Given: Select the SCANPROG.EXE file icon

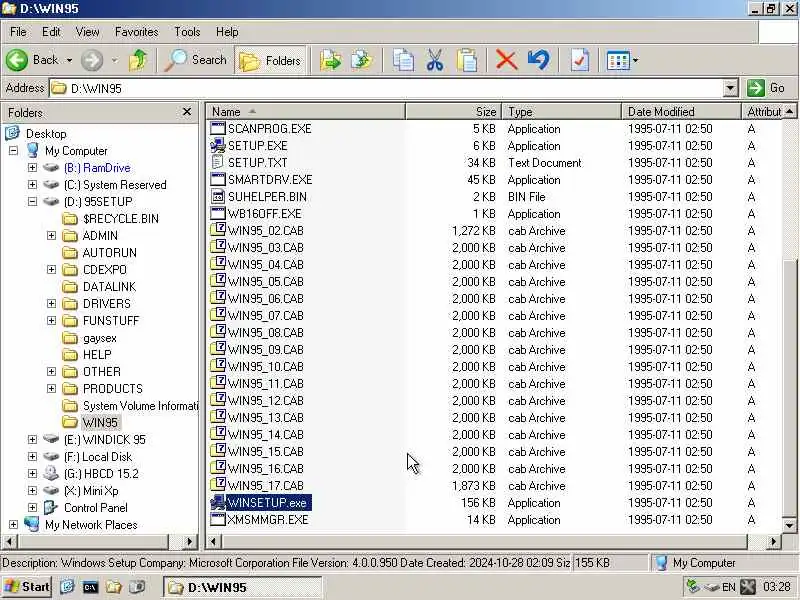Looking at the screenshot, I should coord(218,129).
